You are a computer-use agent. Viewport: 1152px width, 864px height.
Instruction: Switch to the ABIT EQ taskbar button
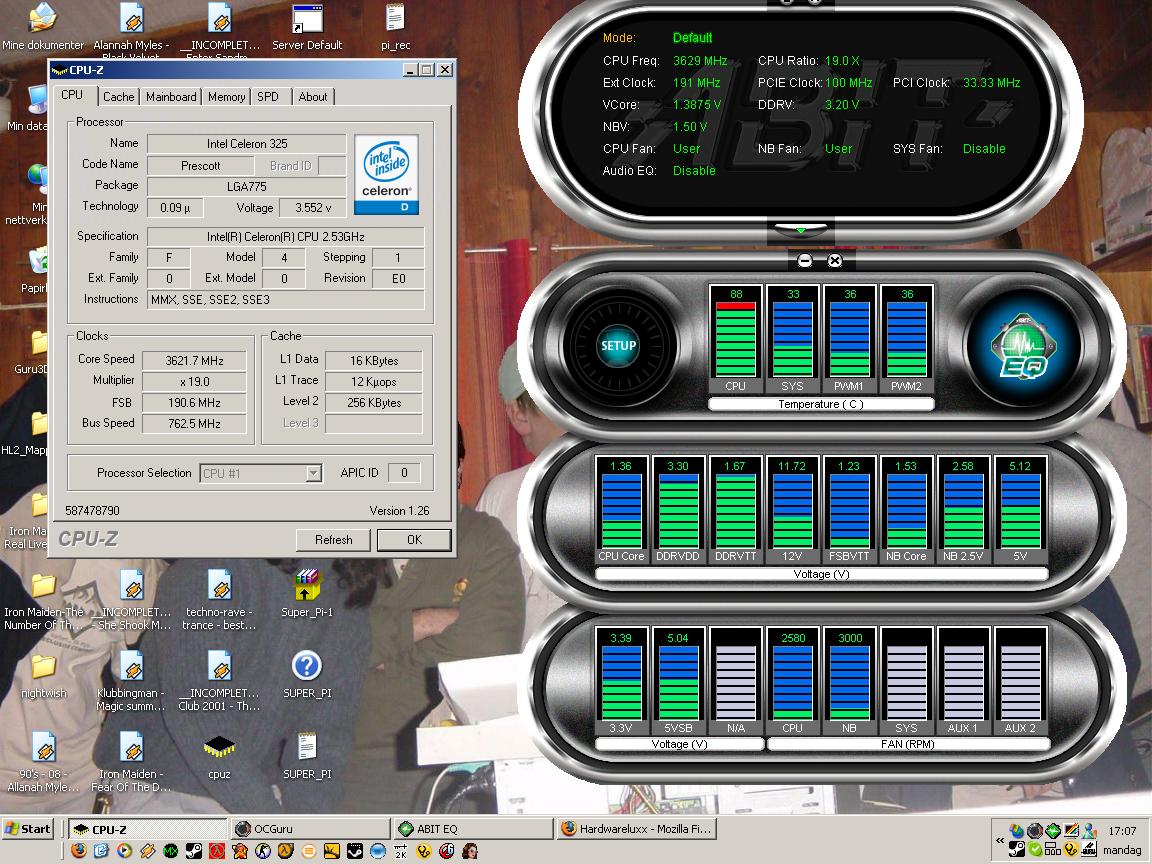pos(473,829)
